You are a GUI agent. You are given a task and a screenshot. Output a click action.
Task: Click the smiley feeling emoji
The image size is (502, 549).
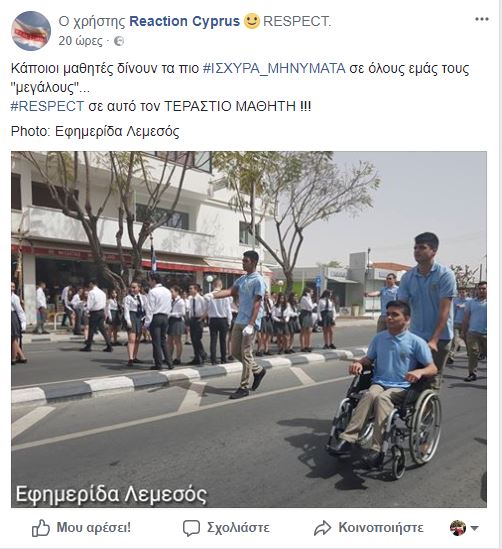(252, 21)
